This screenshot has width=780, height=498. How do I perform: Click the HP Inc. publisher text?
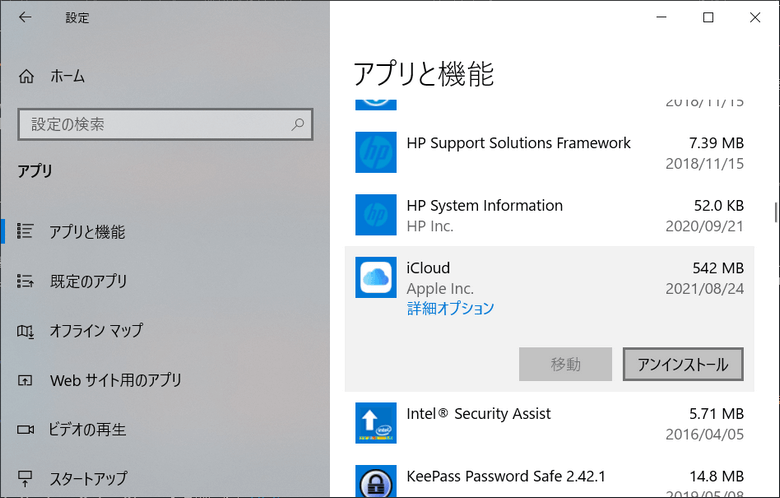tap(430, 226)
